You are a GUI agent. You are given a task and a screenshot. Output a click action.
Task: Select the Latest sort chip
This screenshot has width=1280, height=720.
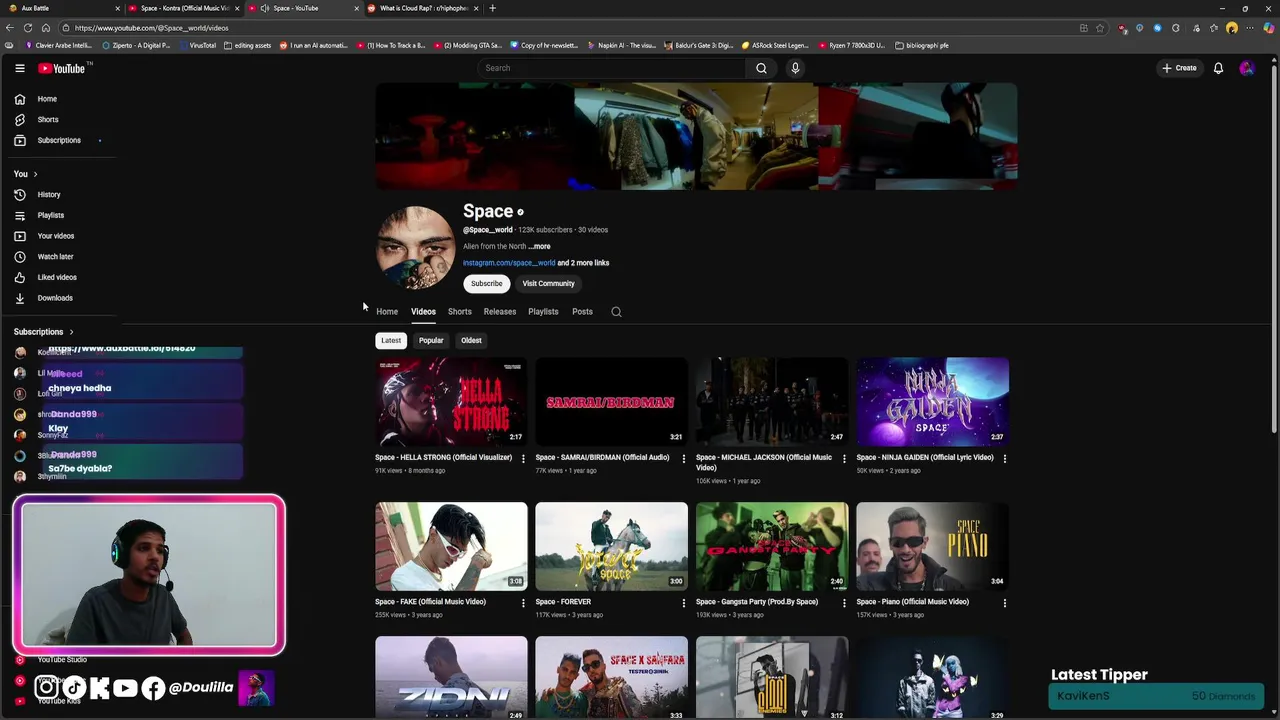391,340
